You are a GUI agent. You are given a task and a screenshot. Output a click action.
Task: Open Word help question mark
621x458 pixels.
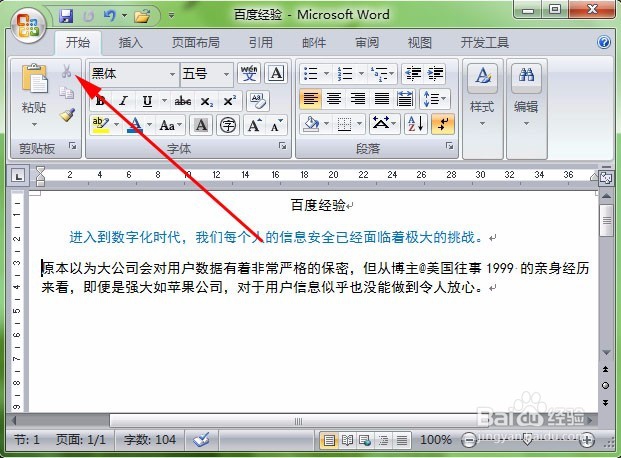tap(604, 42)
